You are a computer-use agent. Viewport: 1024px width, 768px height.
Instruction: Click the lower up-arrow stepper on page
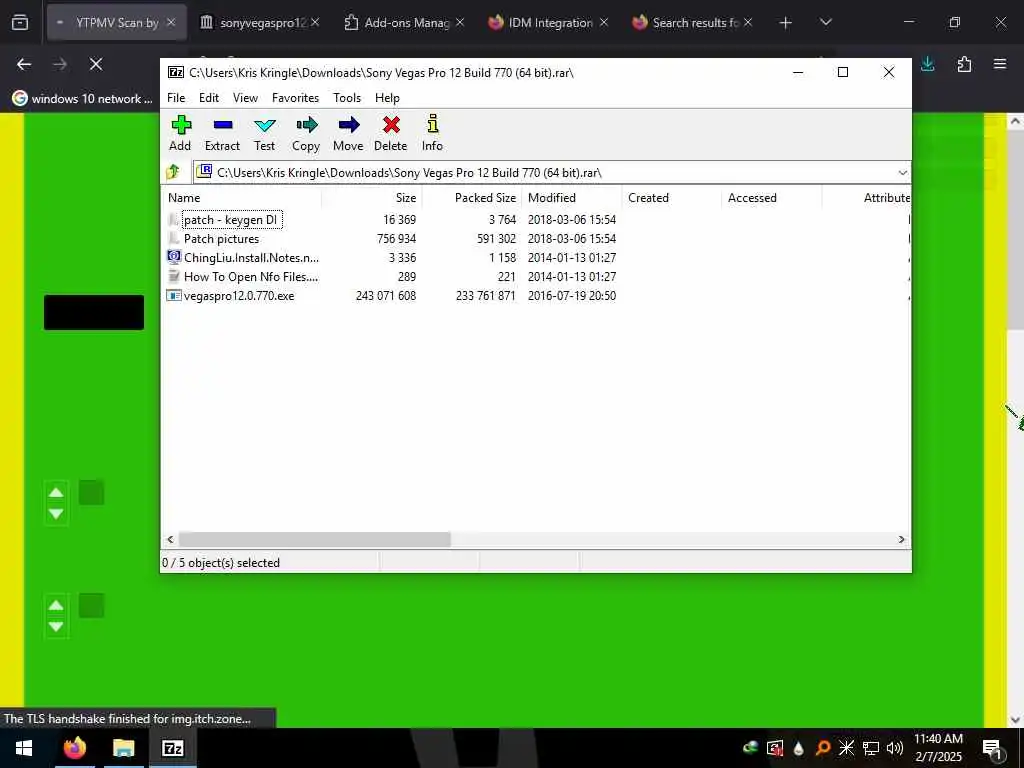pos(56,605)
